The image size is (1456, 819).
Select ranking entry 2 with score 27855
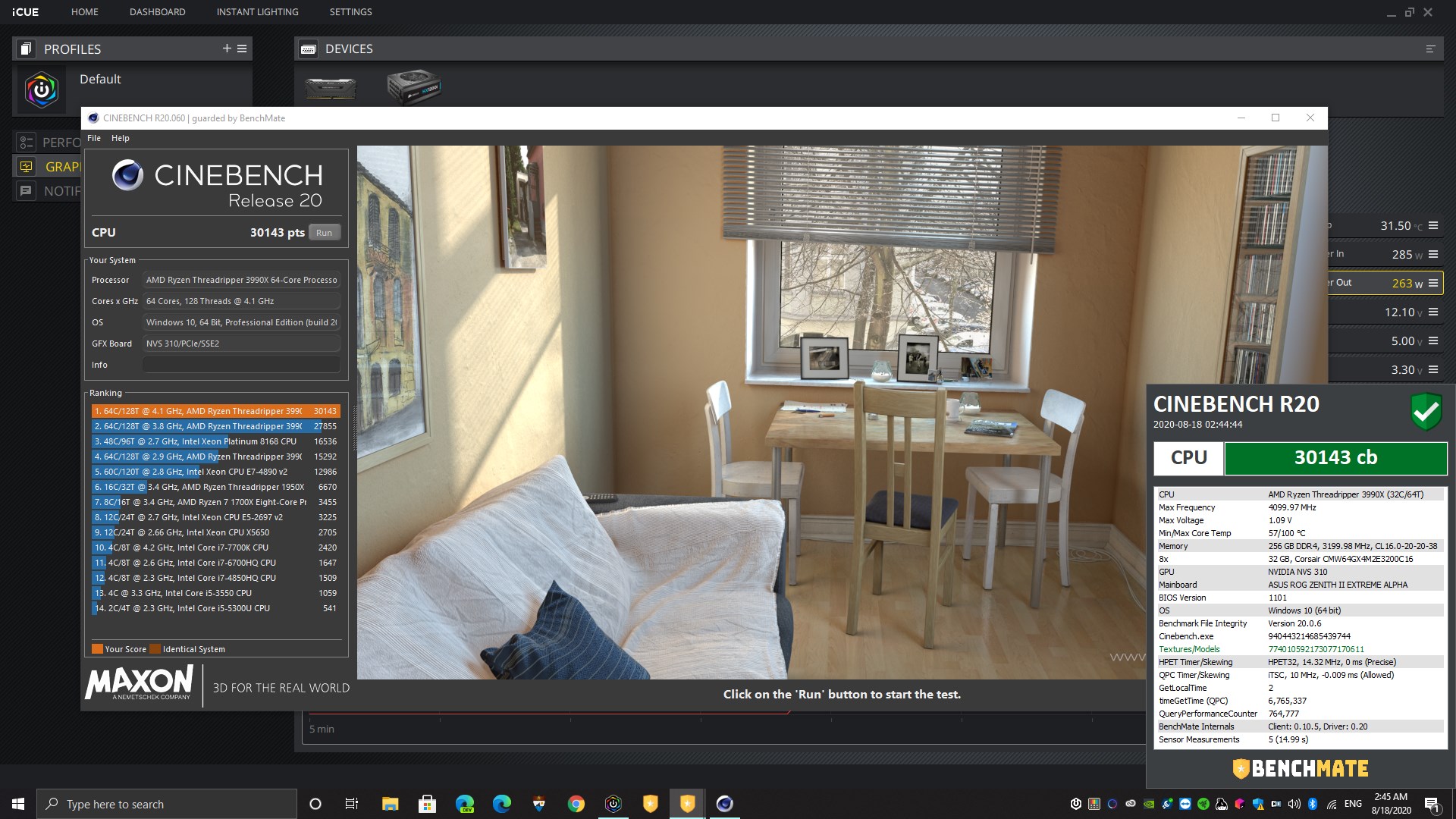(x=215, y=426)
